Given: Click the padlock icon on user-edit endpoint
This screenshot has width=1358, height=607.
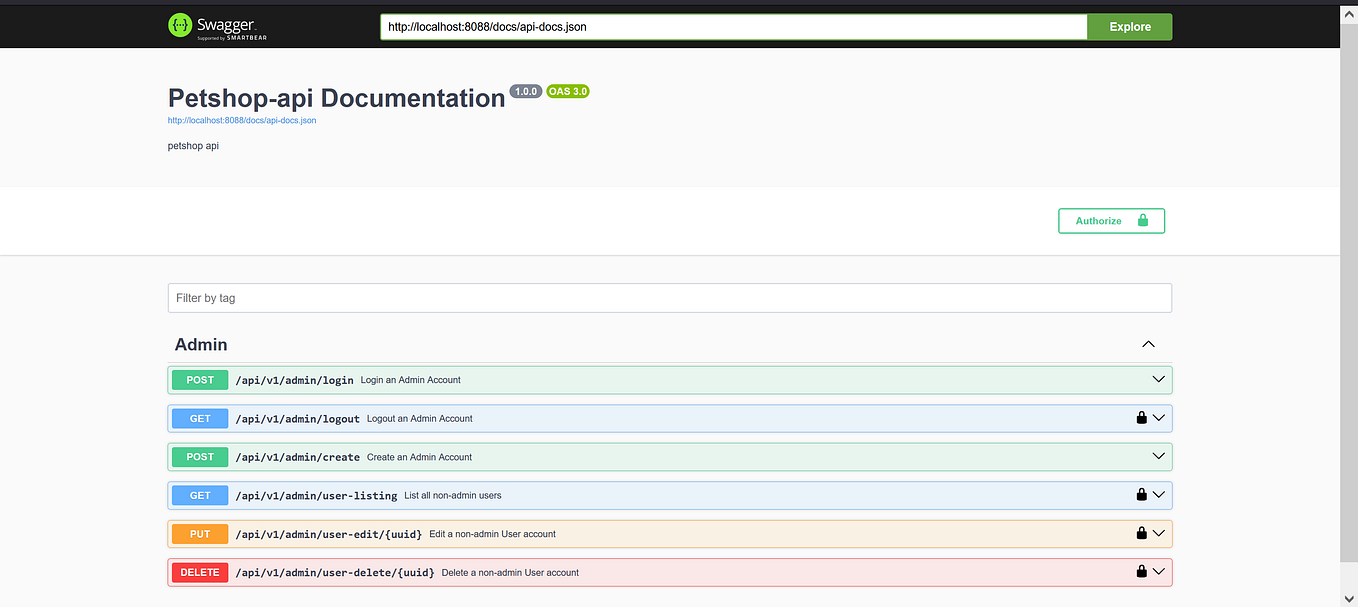Looking at the screenshot, I should (x=1141, y=533).
